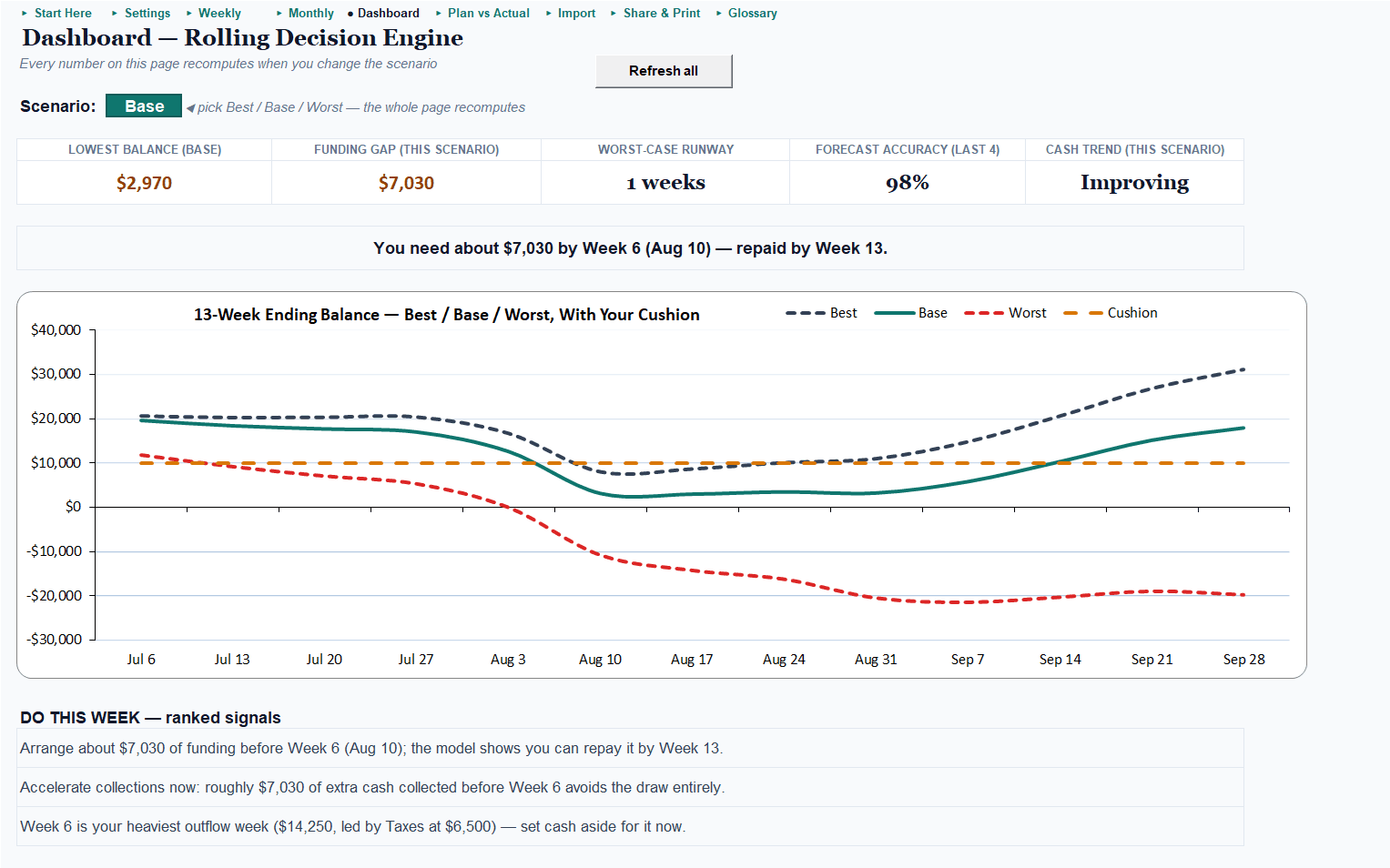The width and height of the screenshot is (1390, 868).
Task: Select the Best legend entry
Action: [x=821, y=313]
